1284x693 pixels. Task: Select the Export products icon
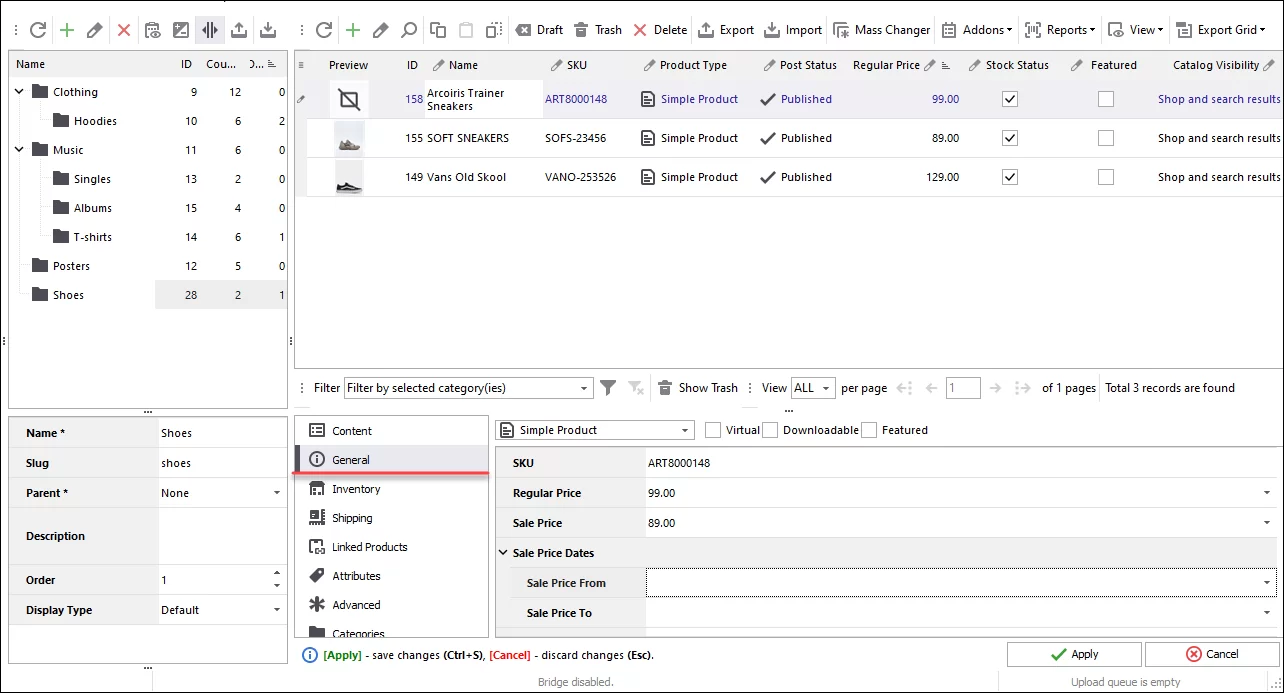point(726,29)
